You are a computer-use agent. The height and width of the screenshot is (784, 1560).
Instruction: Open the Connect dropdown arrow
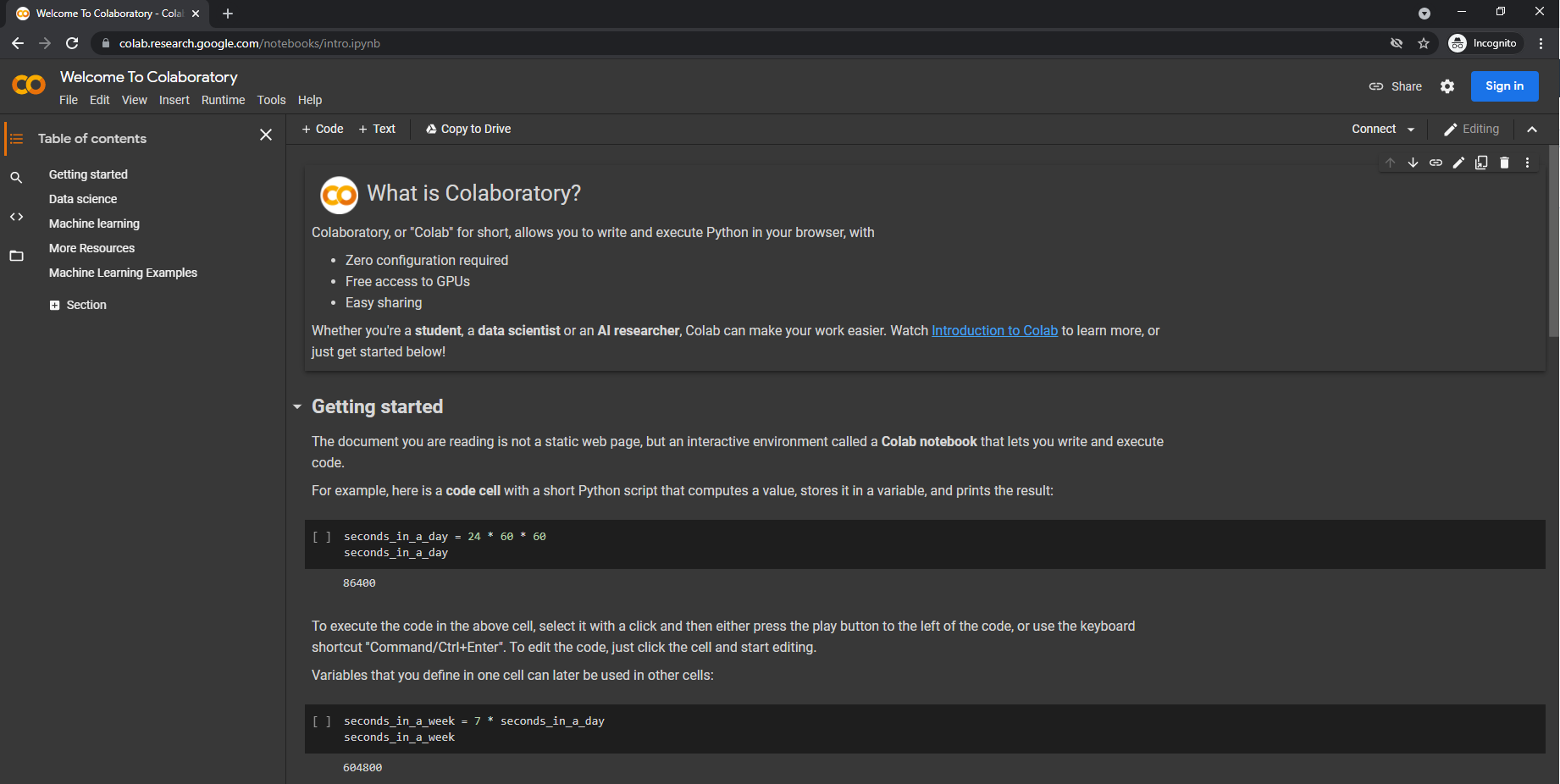(1411, 130)
